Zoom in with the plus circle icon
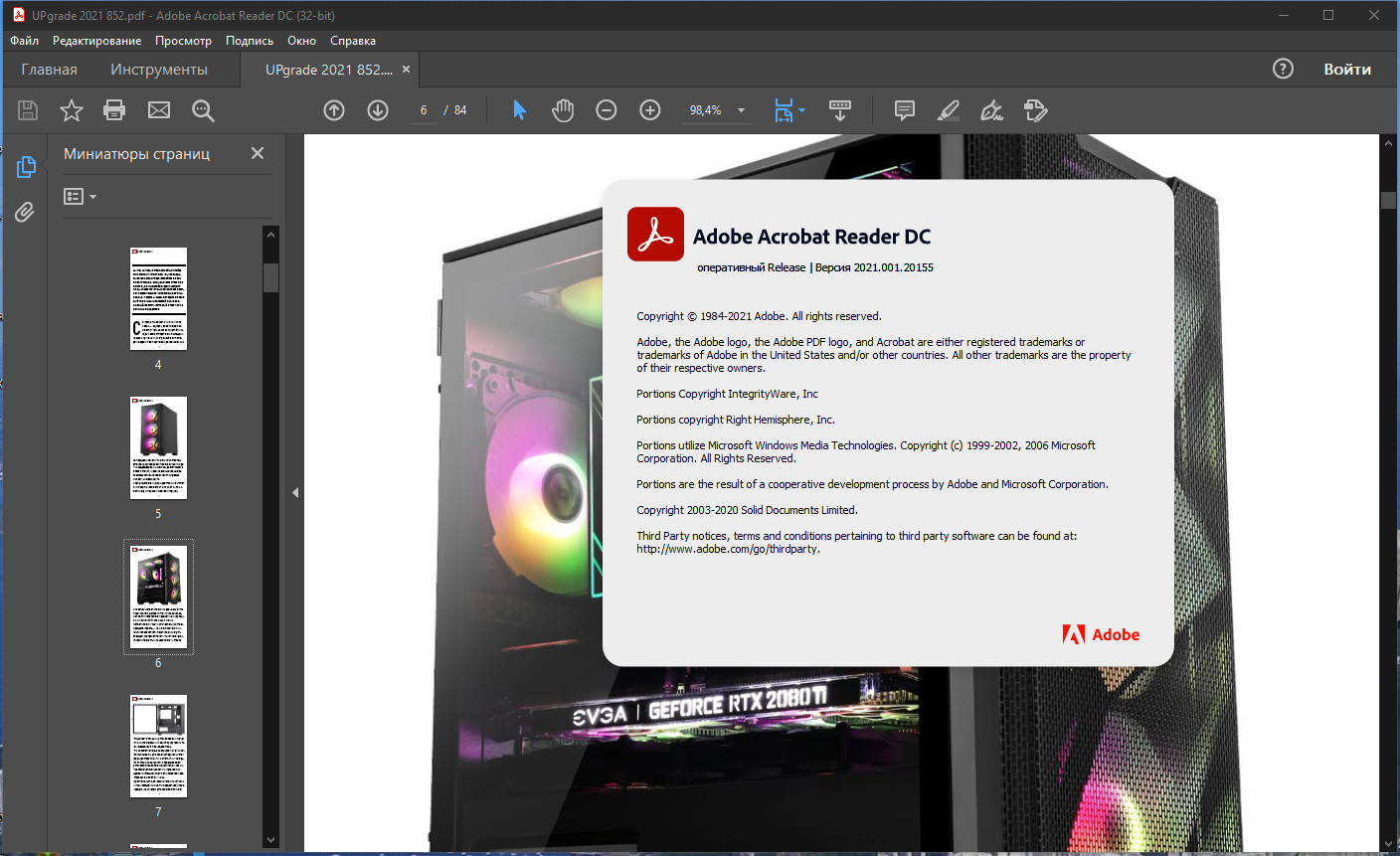Image resolution: width=1400 pixels, height=856 pixels. coord(650,110)
